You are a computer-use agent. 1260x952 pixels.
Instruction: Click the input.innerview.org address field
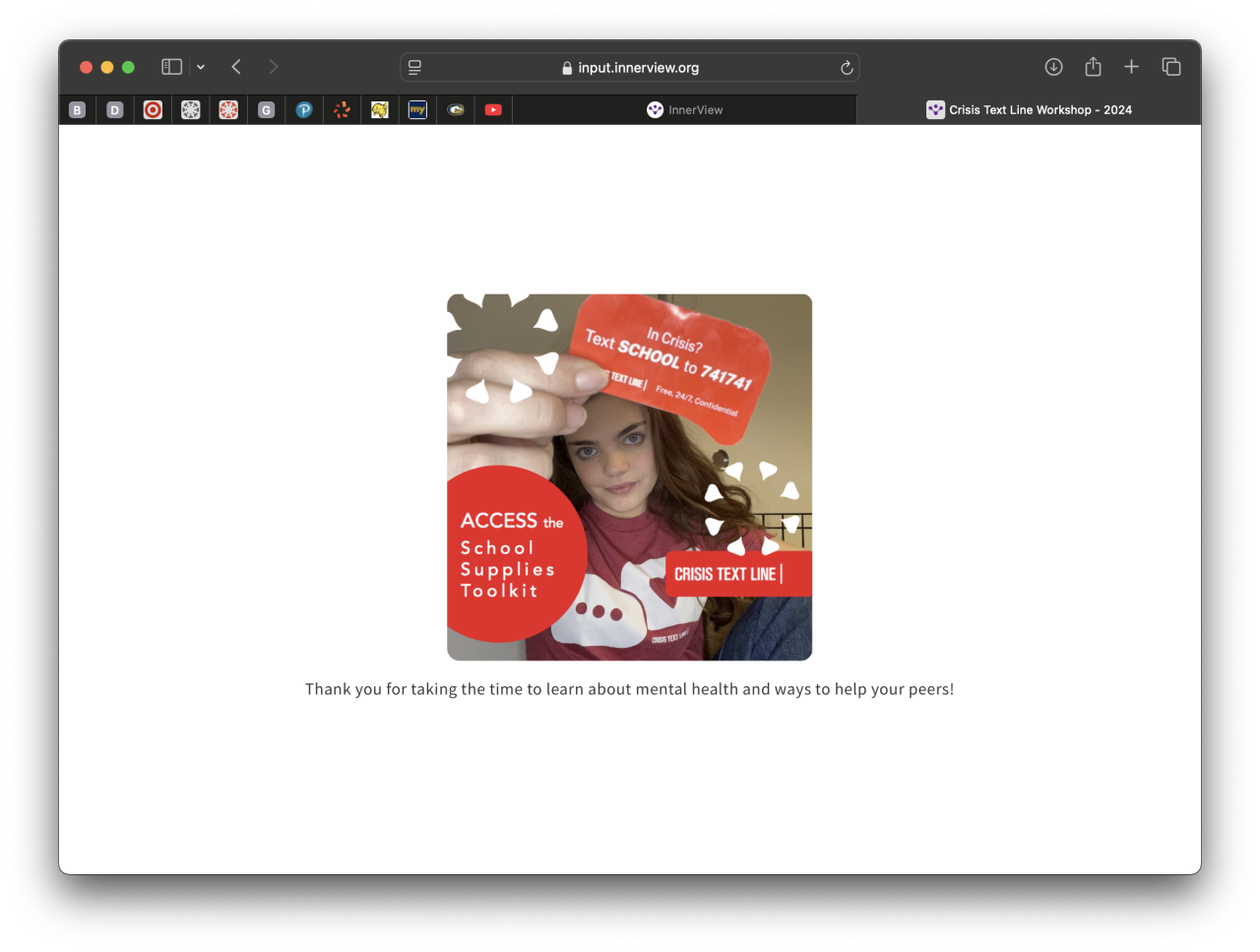[x=630, y=67]
